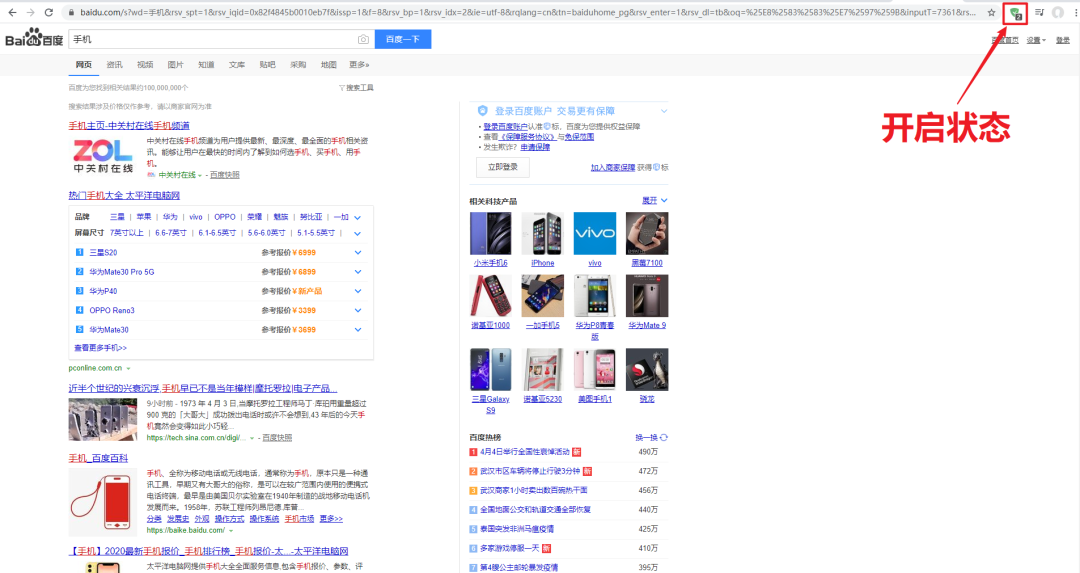The height and width of the screenshot is (573, 1080).
Task: Open the 手机_百度百科 result
Action: click(x=98, y=458)
